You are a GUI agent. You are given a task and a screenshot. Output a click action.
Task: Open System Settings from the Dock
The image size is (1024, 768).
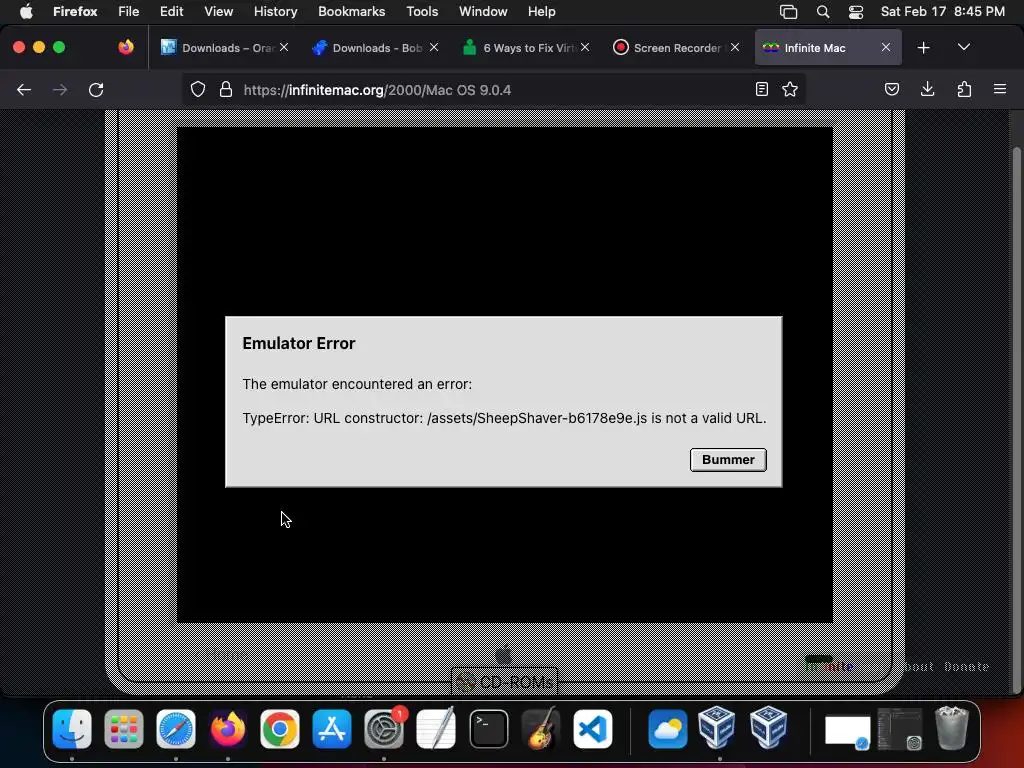pos(383,729)
